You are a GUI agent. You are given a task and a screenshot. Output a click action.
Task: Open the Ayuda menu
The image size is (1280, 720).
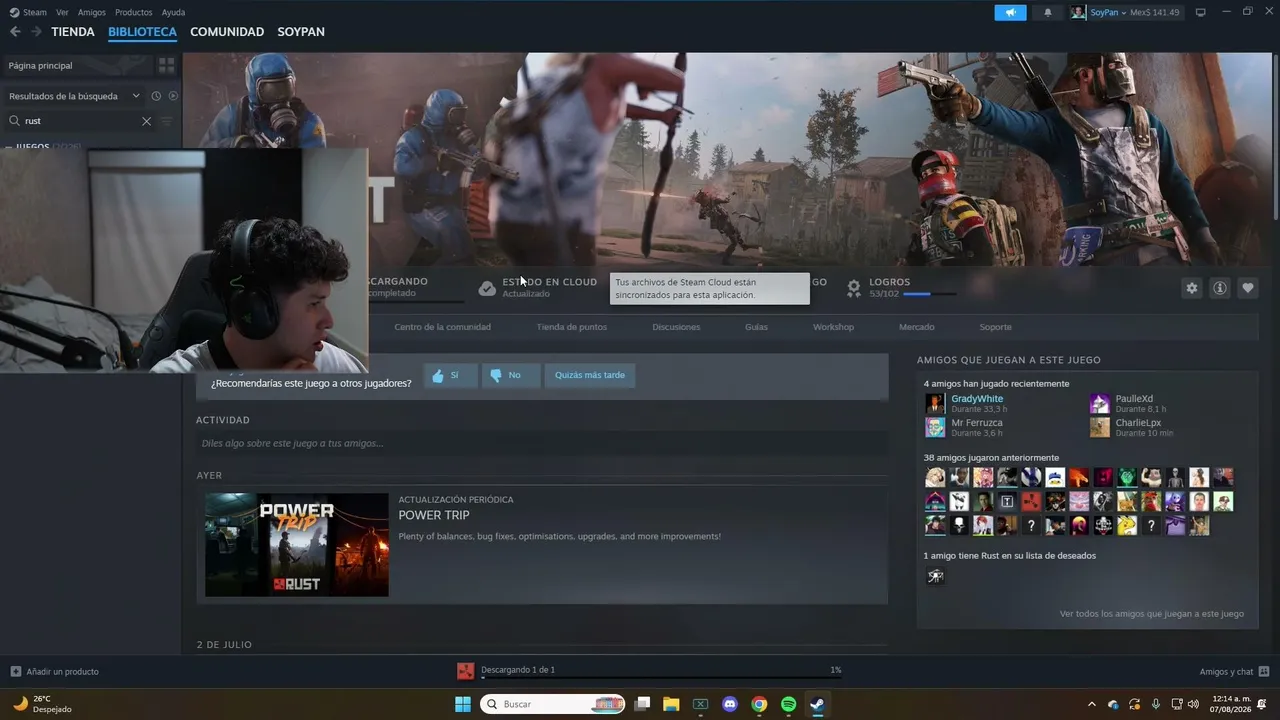pos(173,13)
